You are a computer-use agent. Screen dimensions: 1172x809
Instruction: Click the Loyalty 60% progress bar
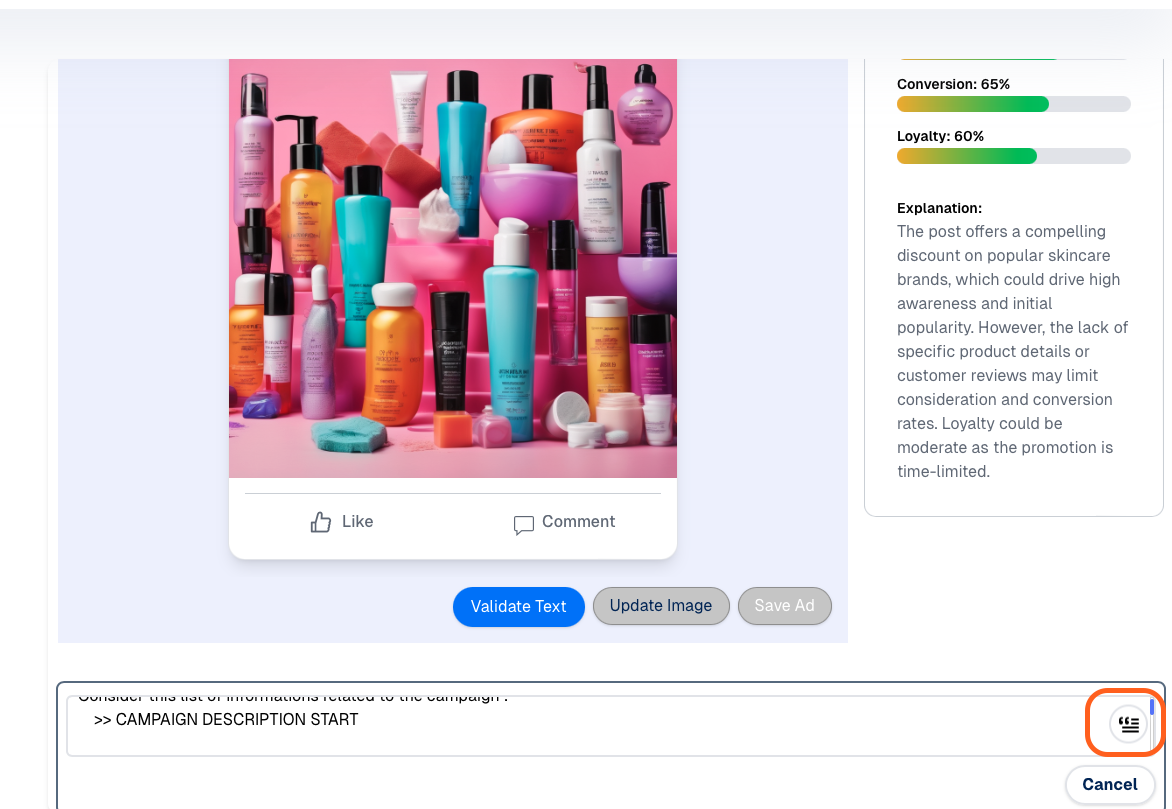(1013, 156)
